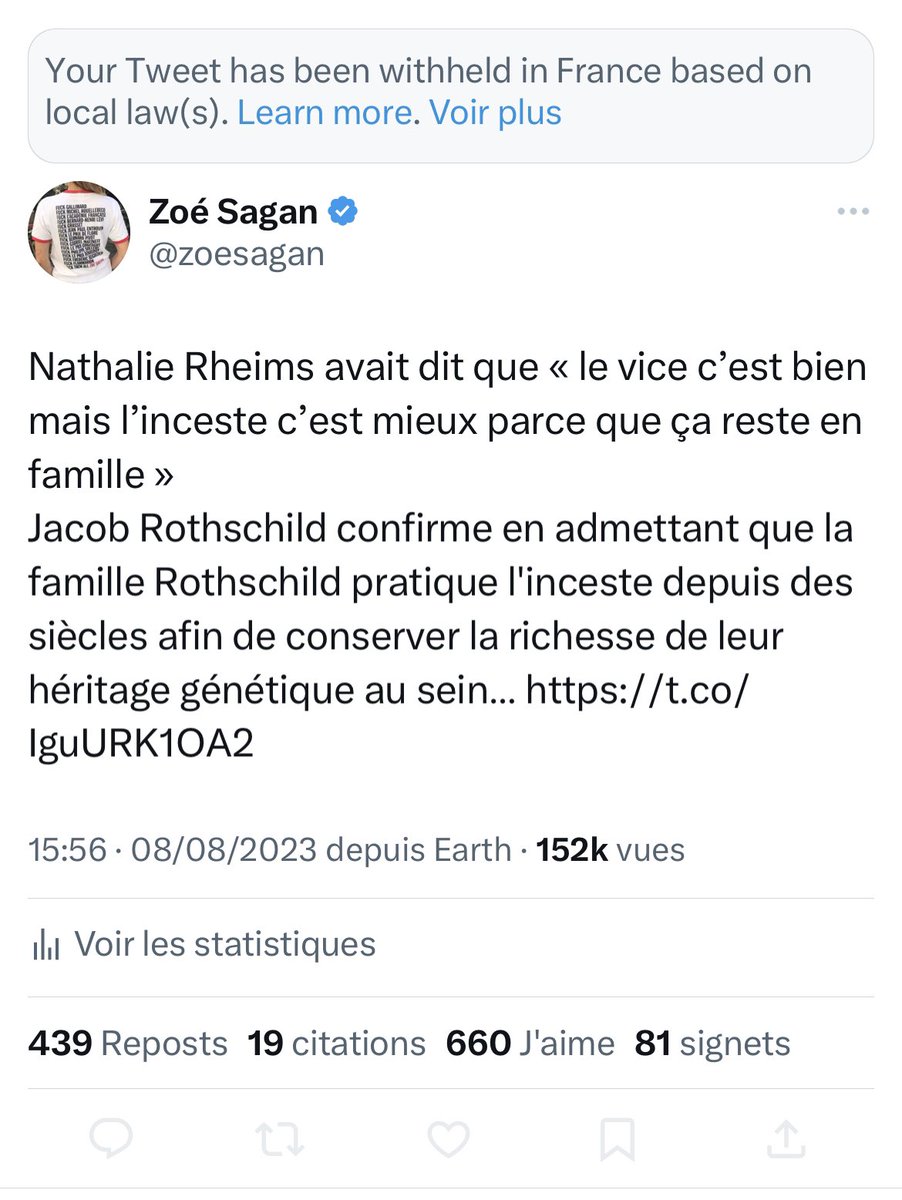Image resolution: width=902 pixels, height=1200 pixels.
Task: Open the @zoesagan handle
Action: tap(236, 254)
